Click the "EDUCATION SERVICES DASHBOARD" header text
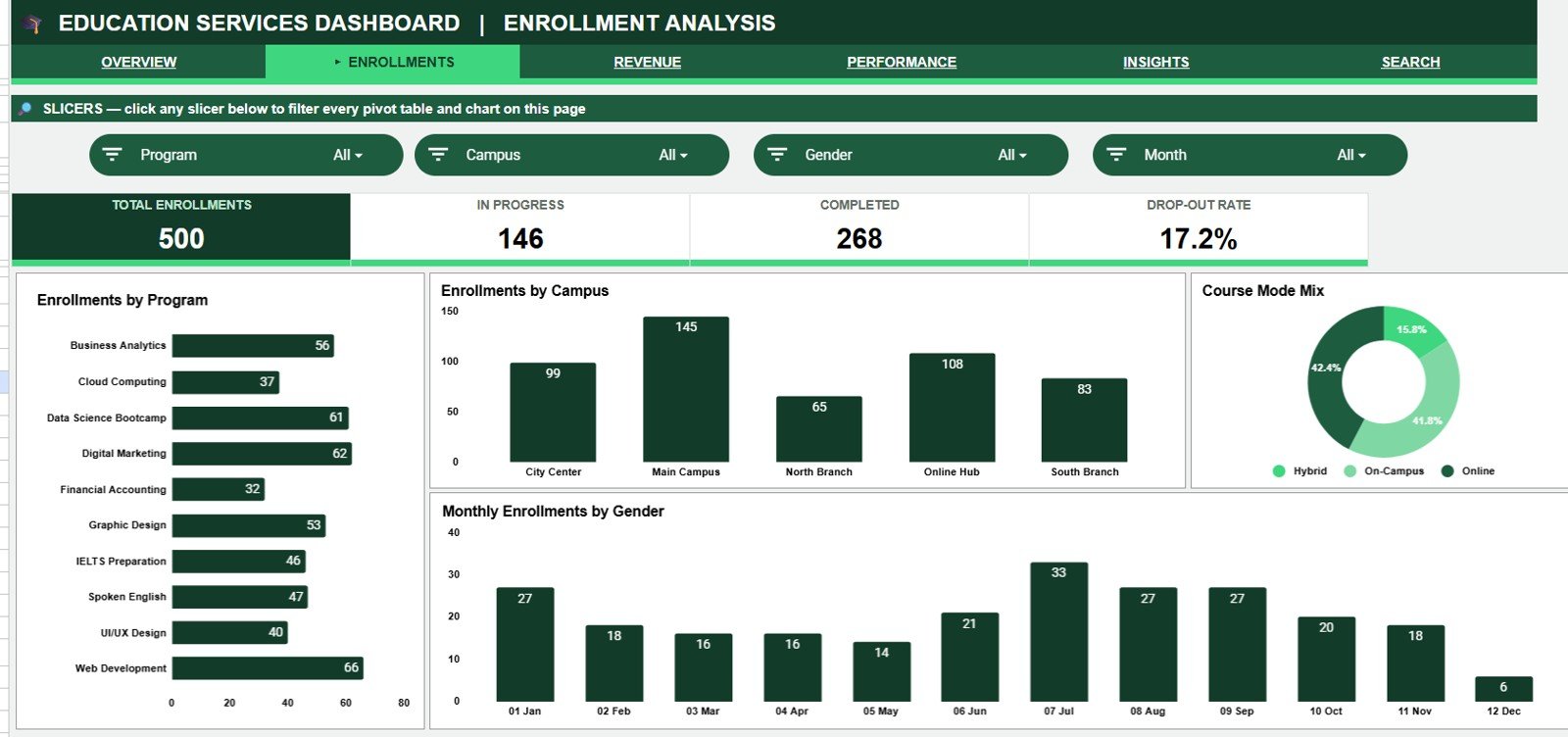 [259, 24]
